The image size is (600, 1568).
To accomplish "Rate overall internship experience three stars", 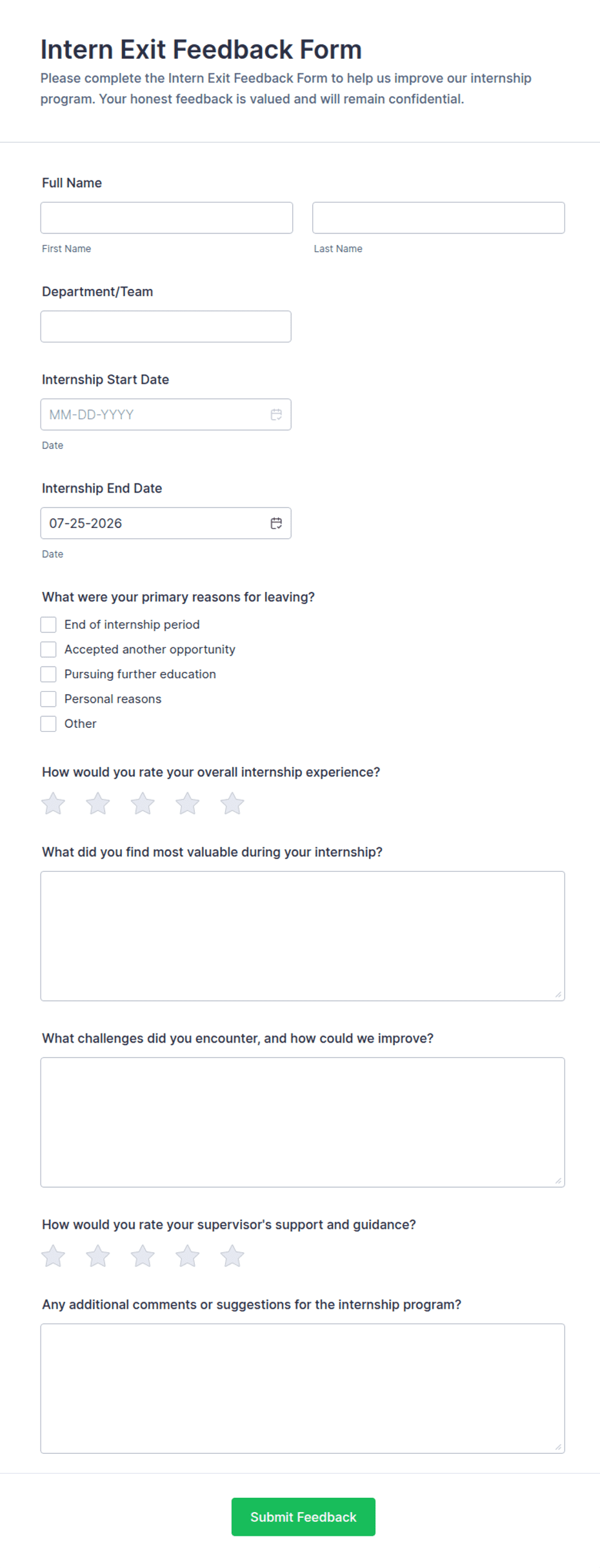I will pyautogui.click(x=143, y=804).
